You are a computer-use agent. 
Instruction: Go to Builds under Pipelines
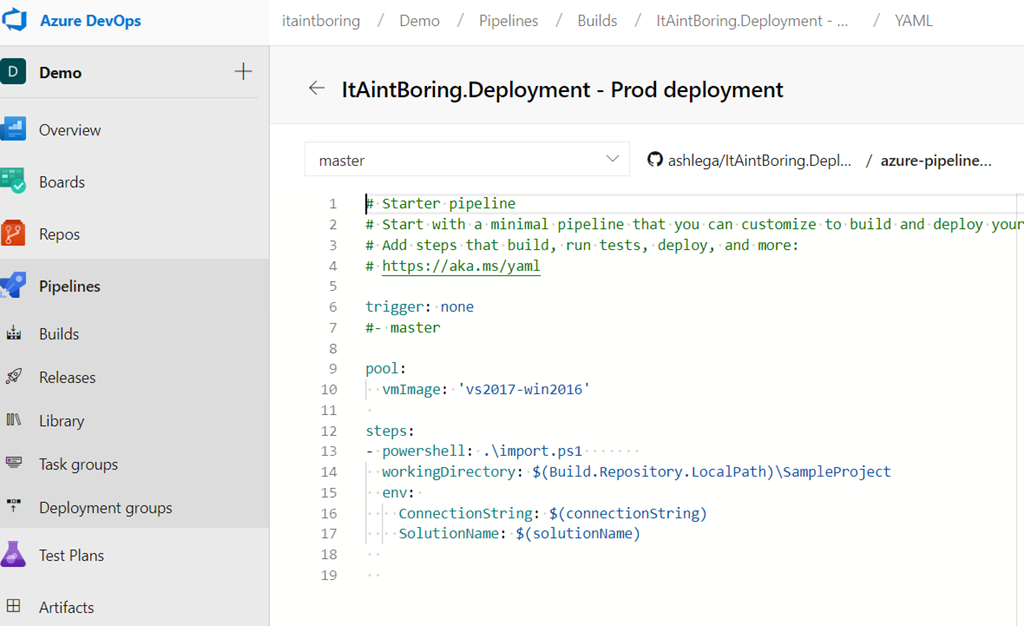click(59, 334)
